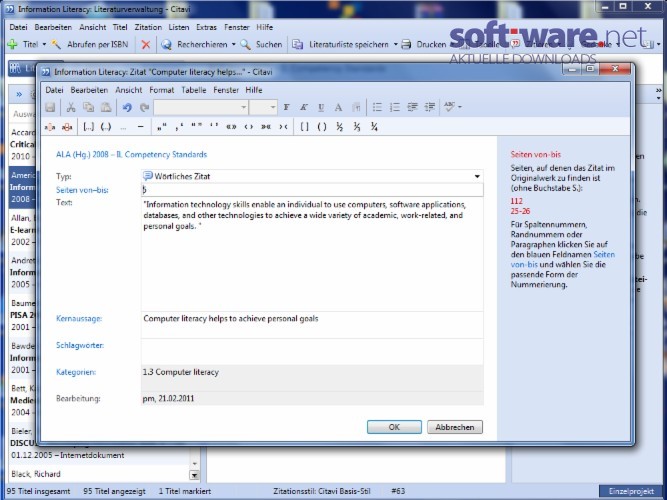Open Extras menu in main window

(206, 27)
